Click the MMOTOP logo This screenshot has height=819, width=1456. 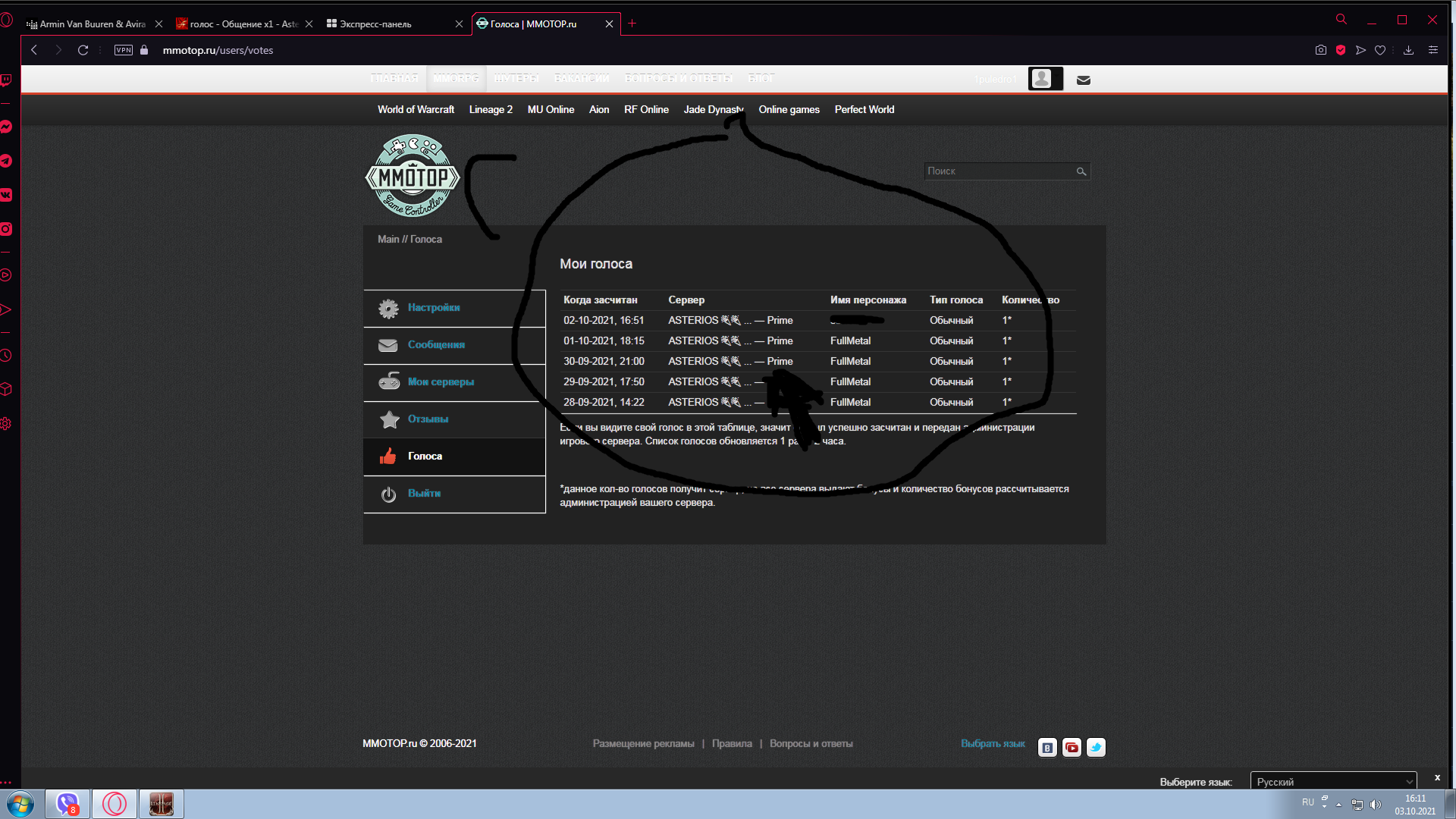pos(413,176)
